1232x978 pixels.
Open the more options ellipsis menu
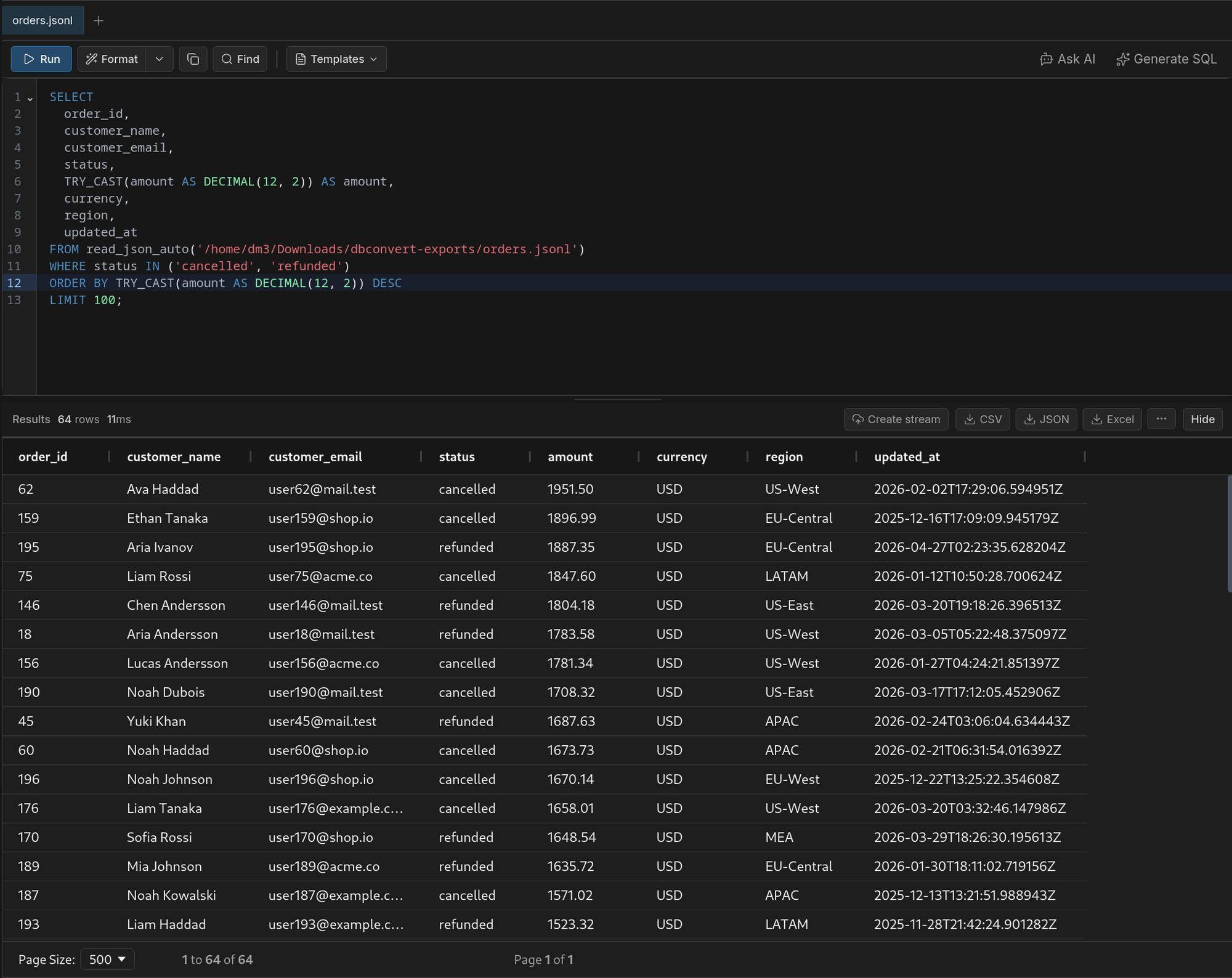[1161, 419]
